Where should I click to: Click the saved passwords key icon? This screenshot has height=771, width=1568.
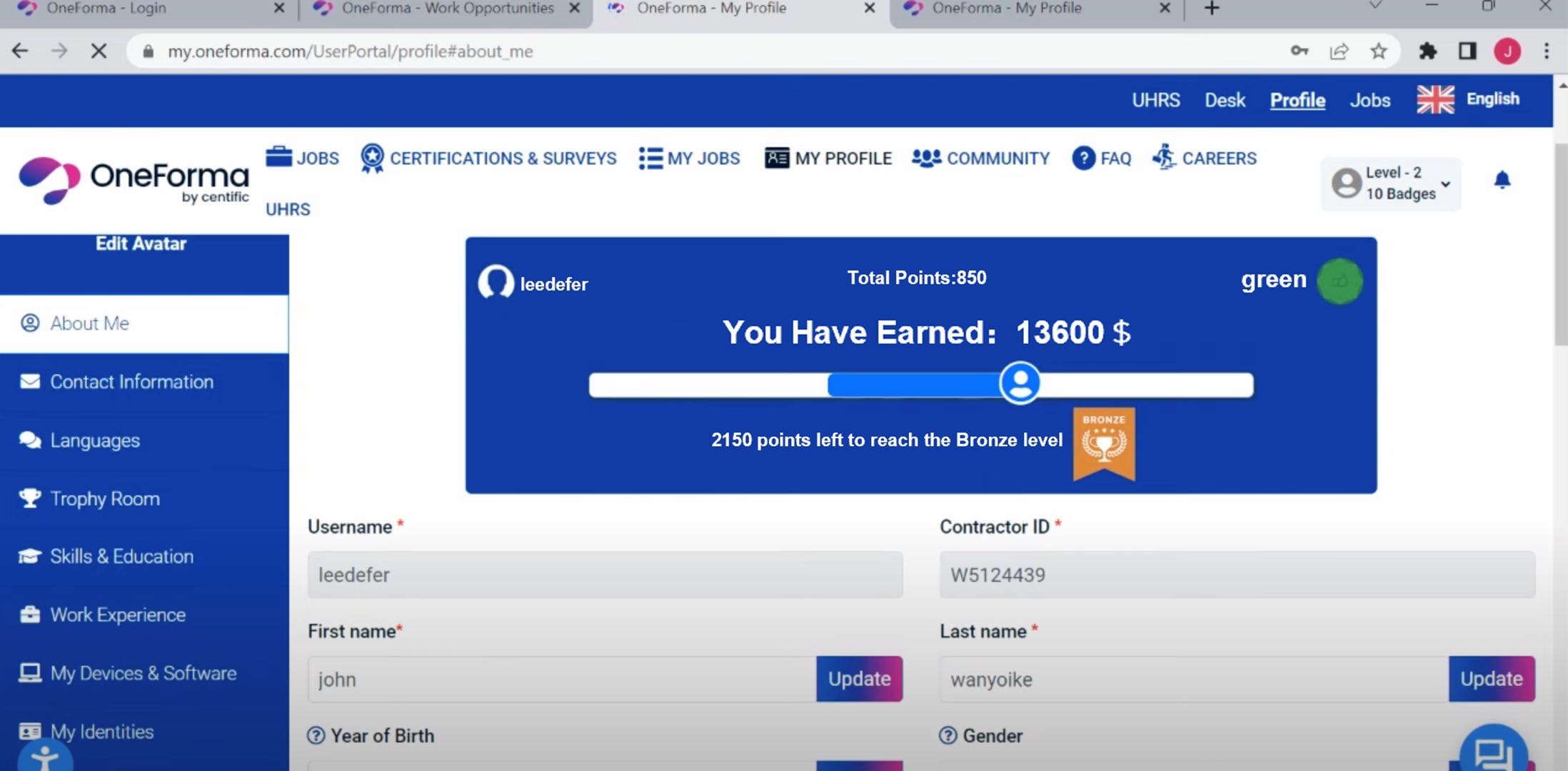pyautogui.click(x=1300, y=51)
